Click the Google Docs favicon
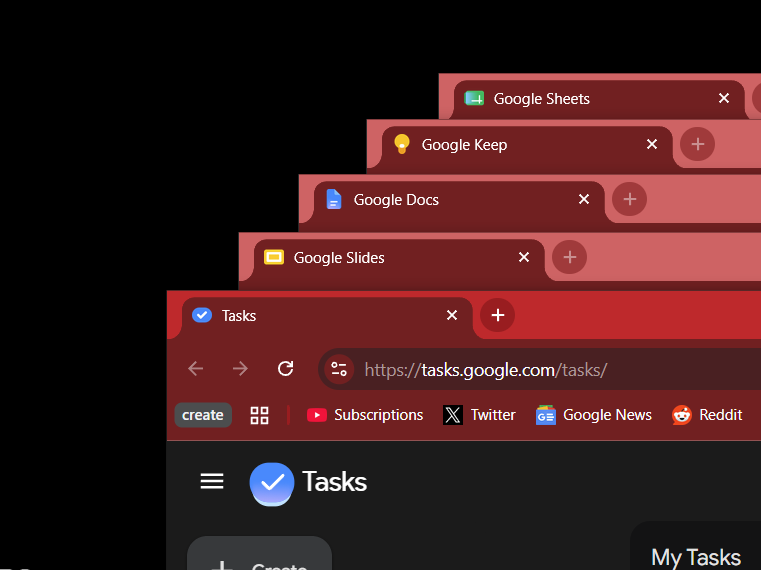This screenshot has width=761, height=570. click(334, 199)
